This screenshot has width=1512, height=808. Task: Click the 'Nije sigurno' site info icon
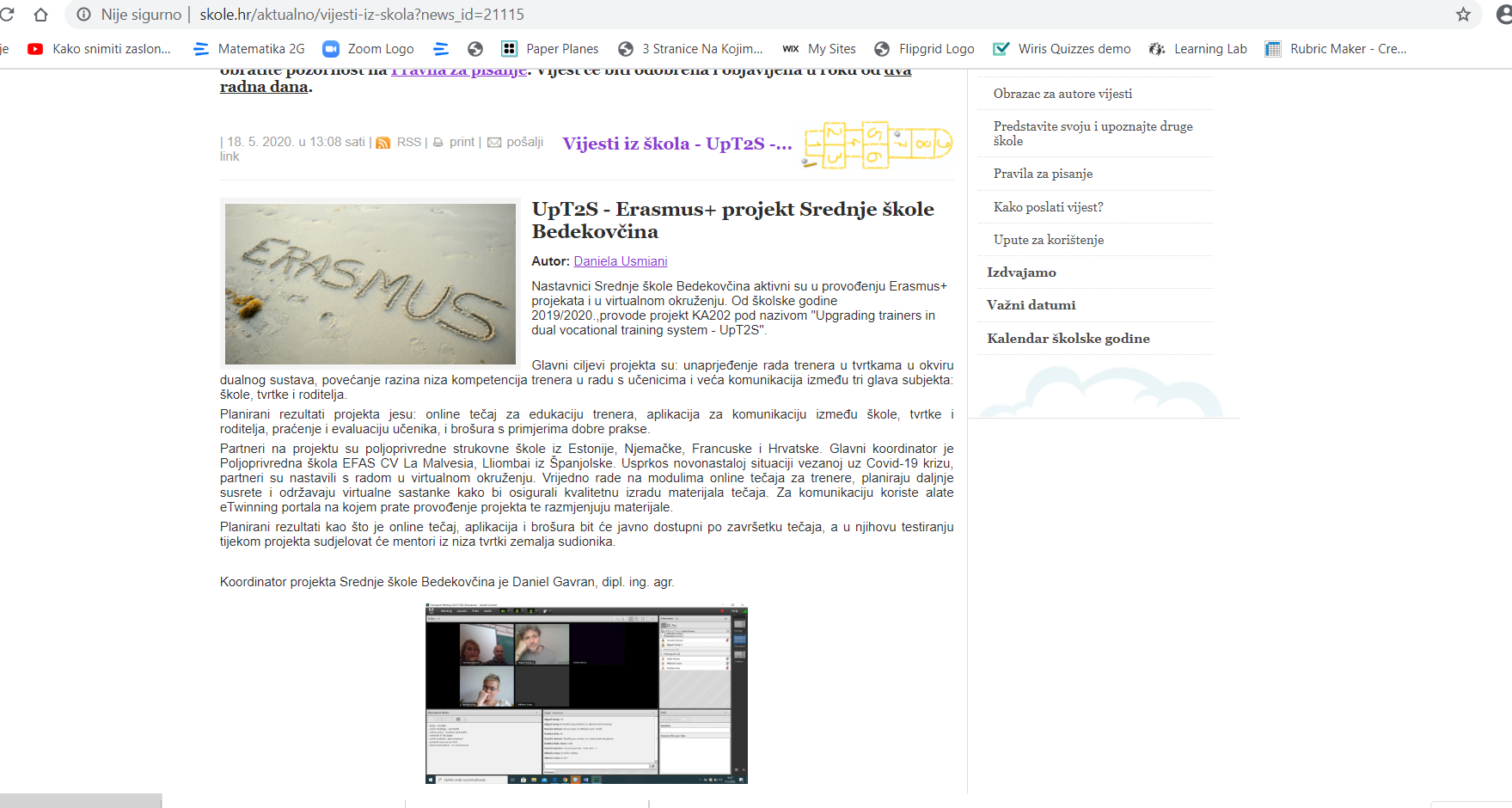click(83, 15)
